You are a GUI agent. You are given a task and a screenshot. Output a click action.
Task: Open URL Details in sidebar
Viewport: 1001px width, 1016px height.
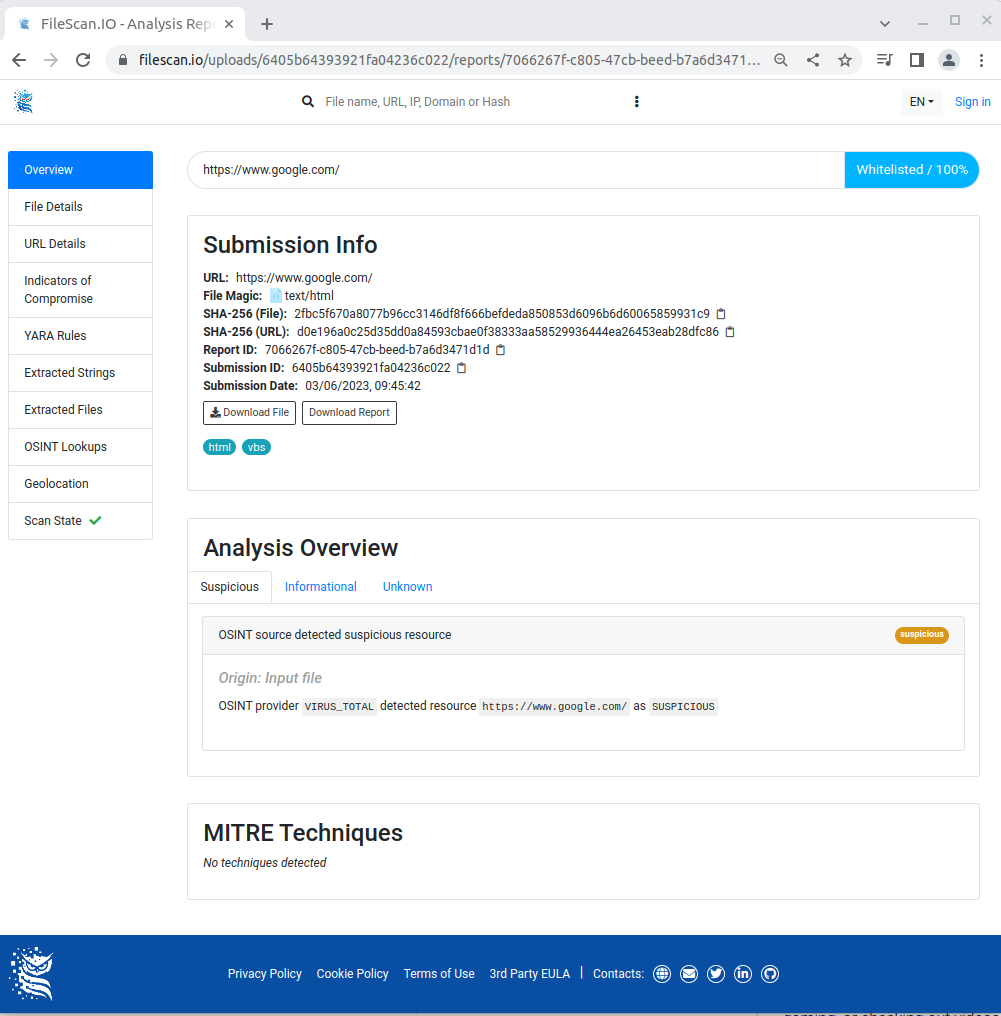(80, 244)
